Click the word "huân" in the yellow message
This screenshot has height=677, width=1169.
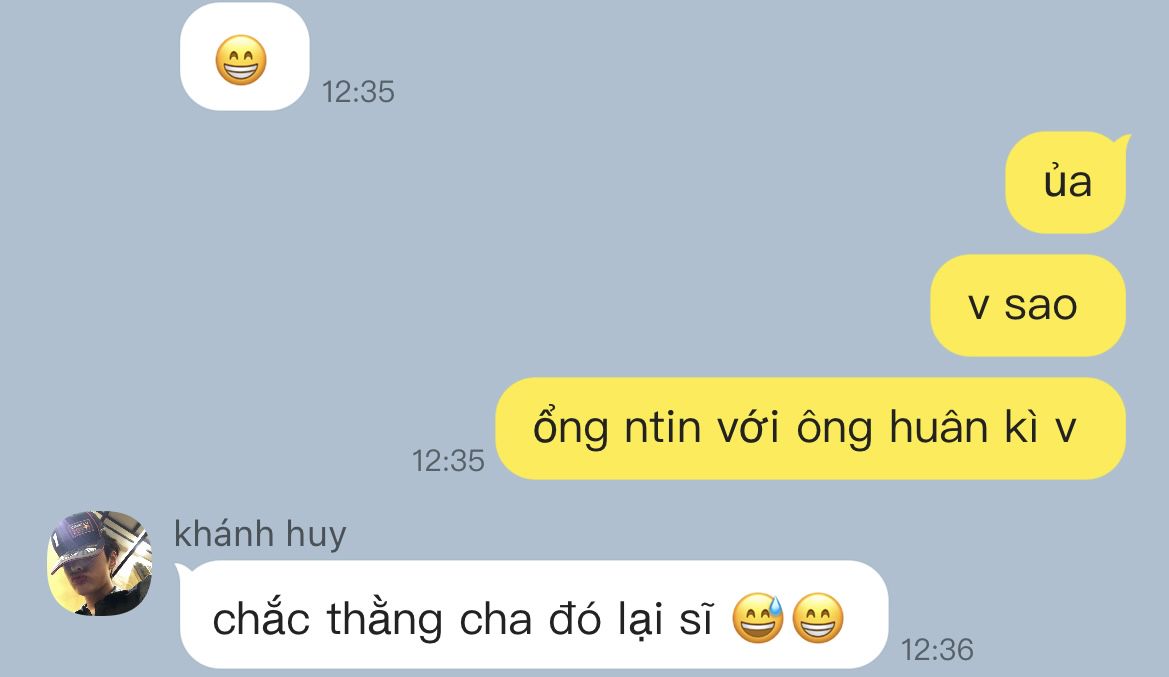pos(939,427)
